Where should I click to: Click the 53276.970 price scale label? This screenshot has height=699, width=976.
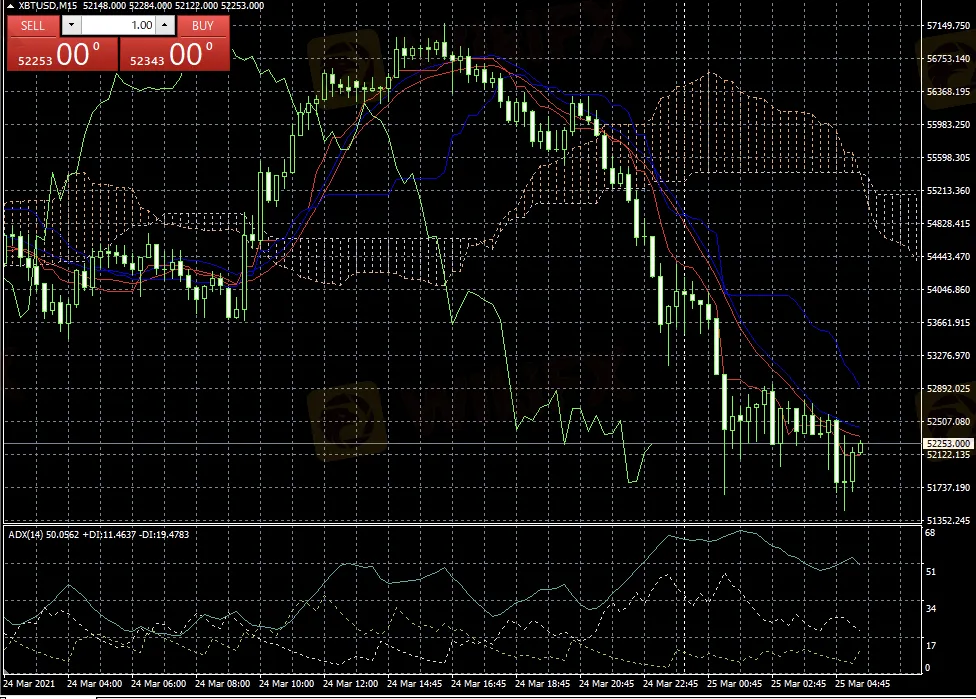pyautogui.click(x=948, y=355)
